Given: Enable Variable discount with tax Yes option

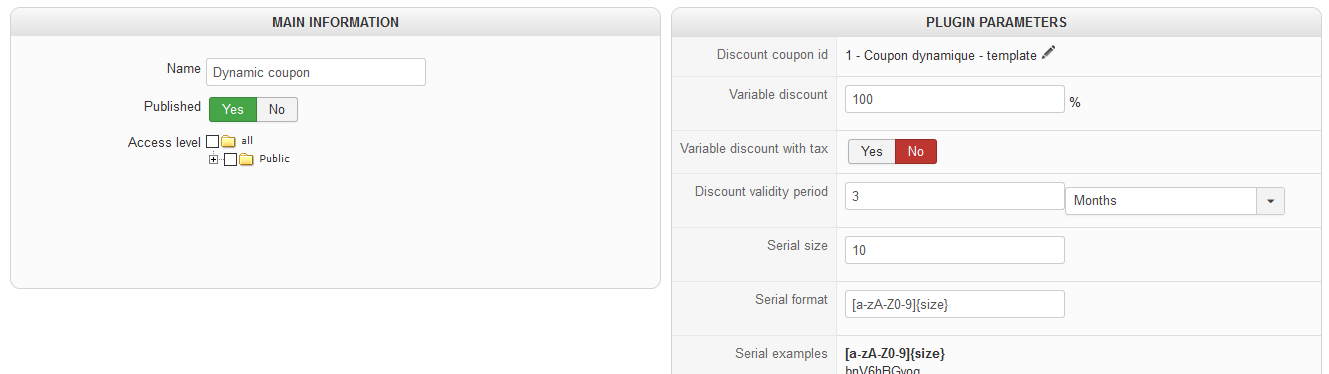Looking at the screenshot, I should click(x=872, y=151).
